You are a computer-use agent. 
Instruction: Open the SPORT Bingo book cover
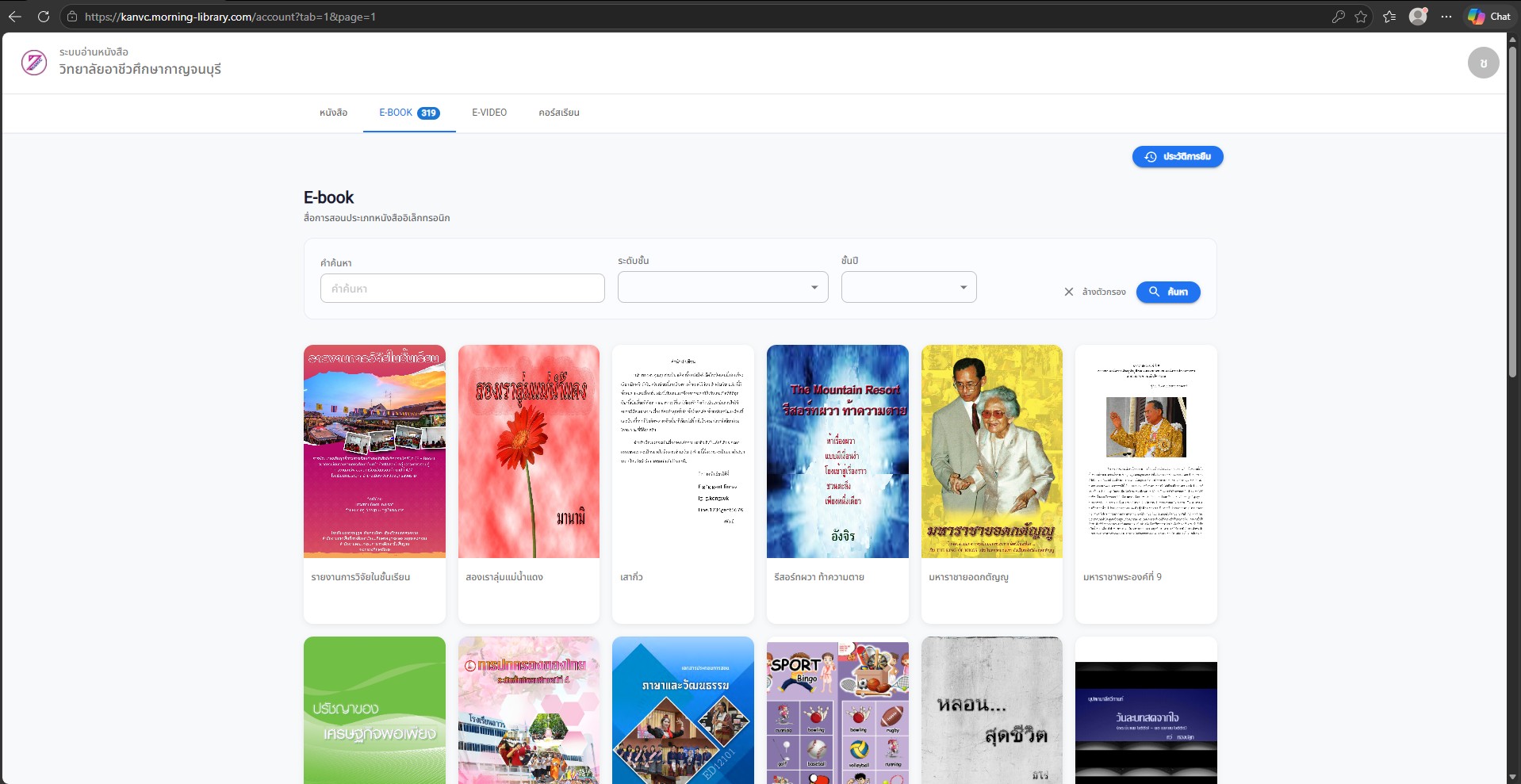(837, 710)
